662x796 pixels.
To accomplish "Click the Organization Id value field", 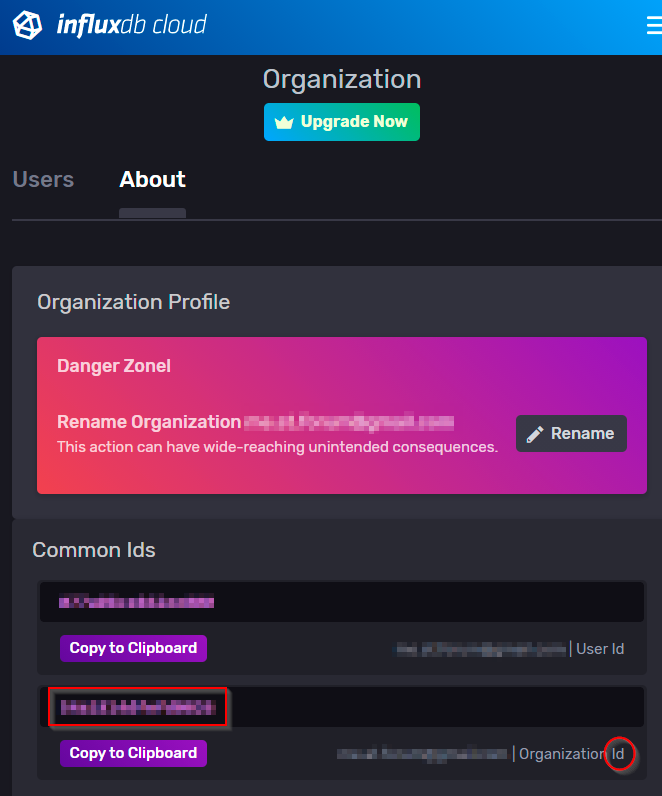I will pos(342,707).
